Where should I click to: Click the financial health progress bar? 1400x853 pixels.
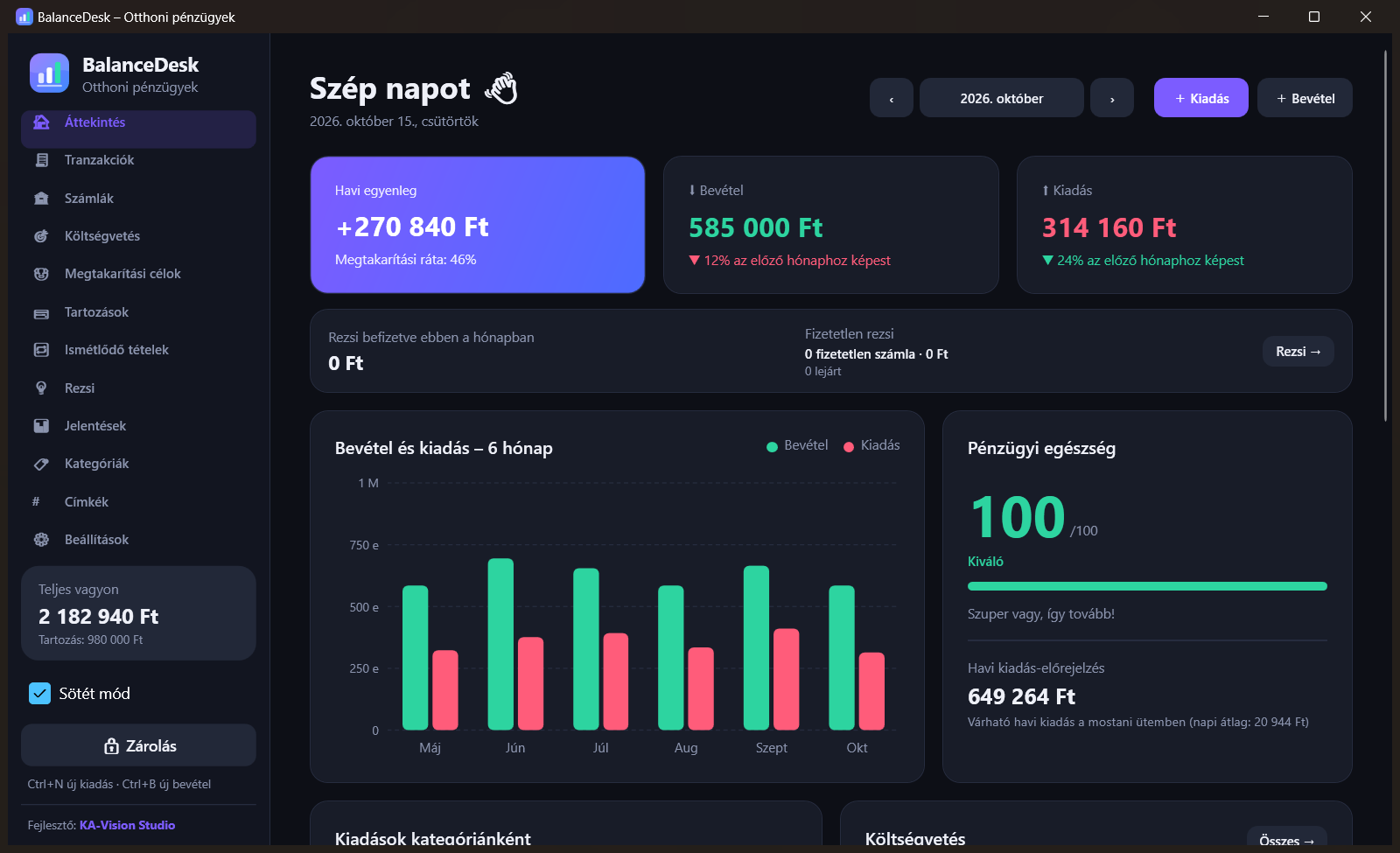click(1147, 586)
